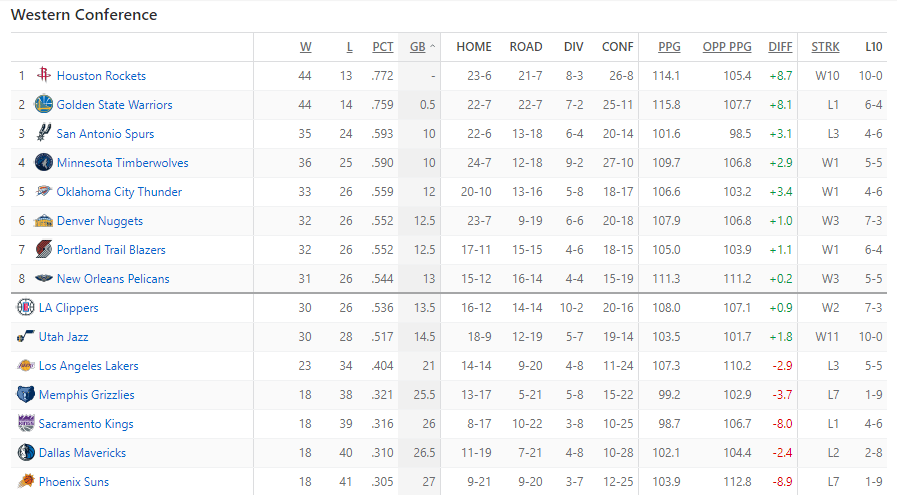Screen dimensions: 897x495
Task: Sort by STRK column header
Action: click(x=825, y=47)
